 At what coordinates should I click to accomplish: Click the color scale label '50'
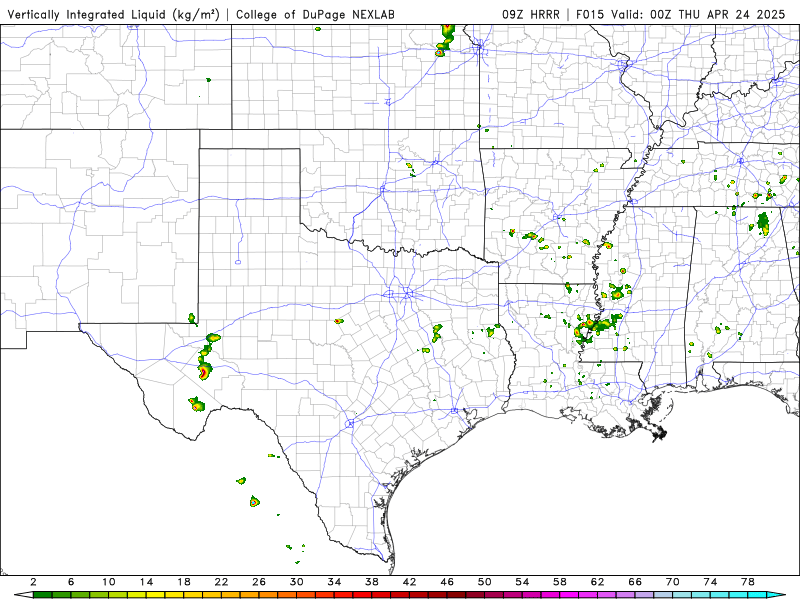(485, 582)
